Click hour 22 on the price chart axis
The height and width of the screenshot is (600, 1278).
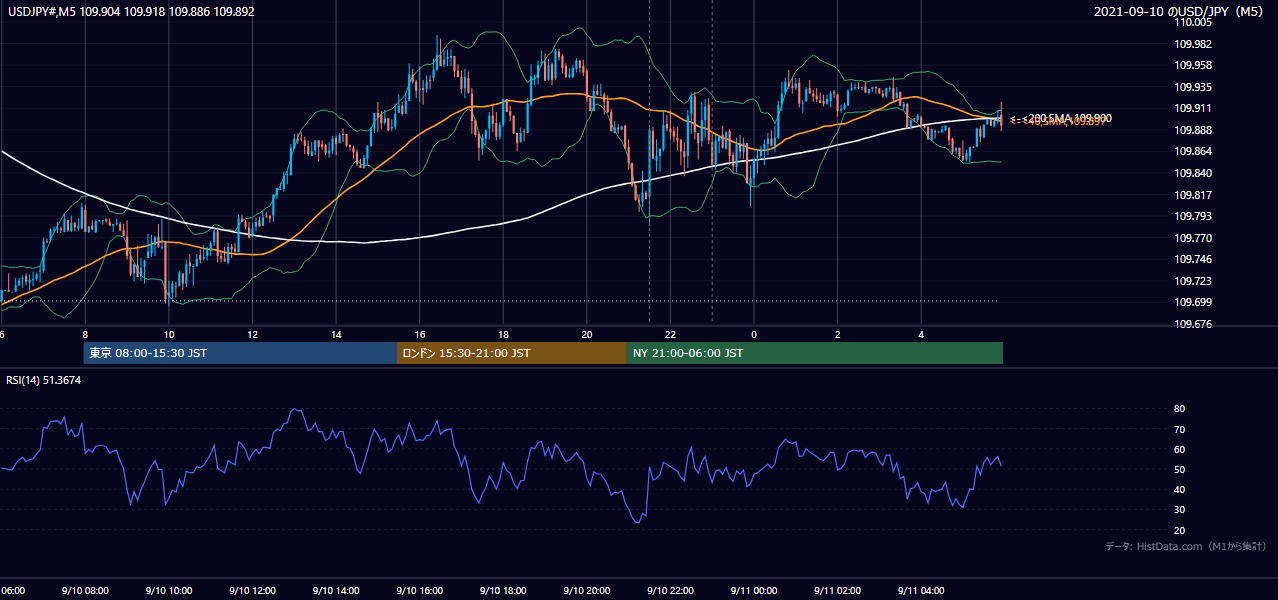(670, 335)
